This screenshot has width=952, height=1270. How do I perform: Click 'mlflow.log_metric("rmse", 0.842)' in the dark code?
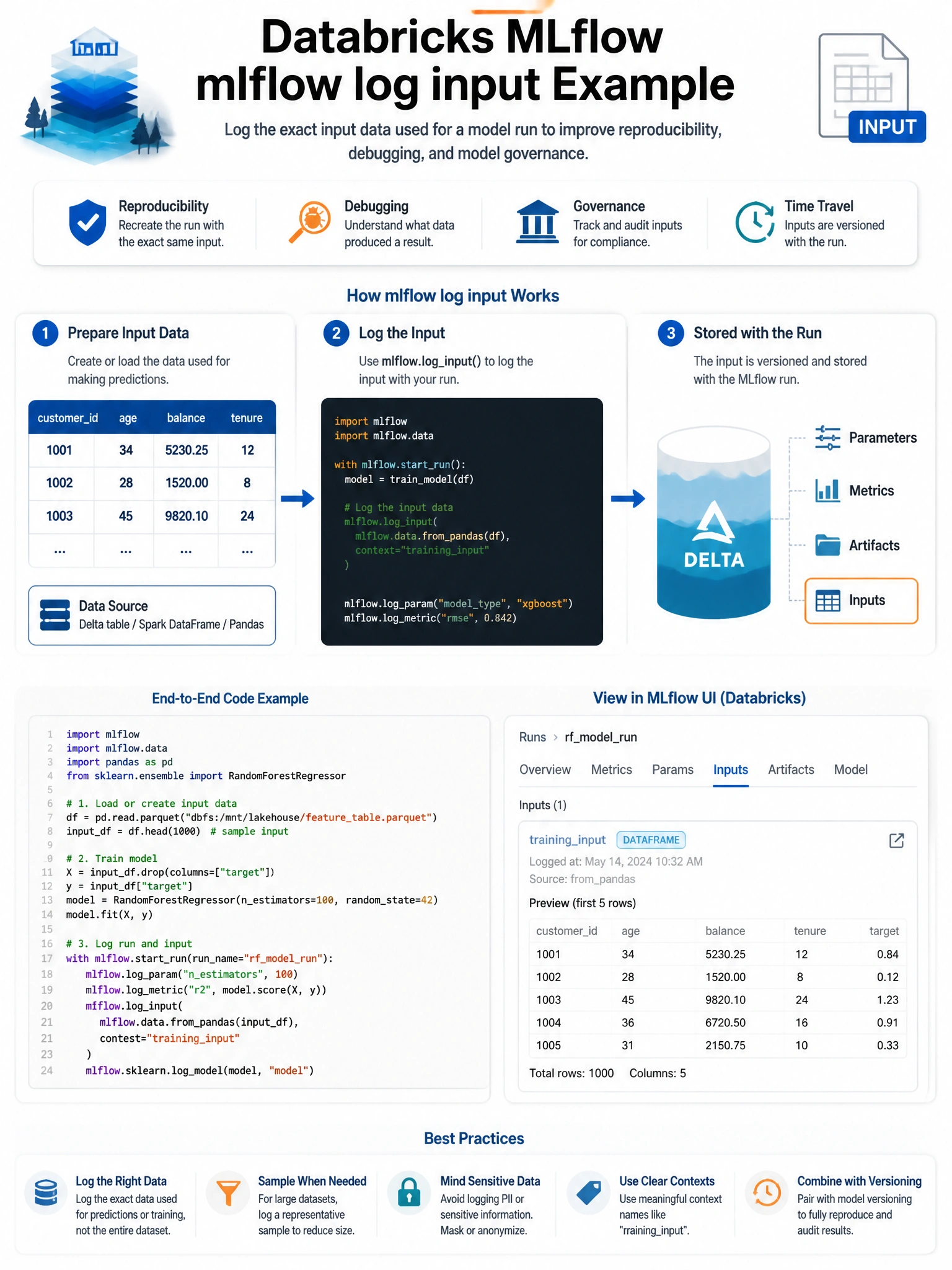pyautogui.click(x=430, y=618)
